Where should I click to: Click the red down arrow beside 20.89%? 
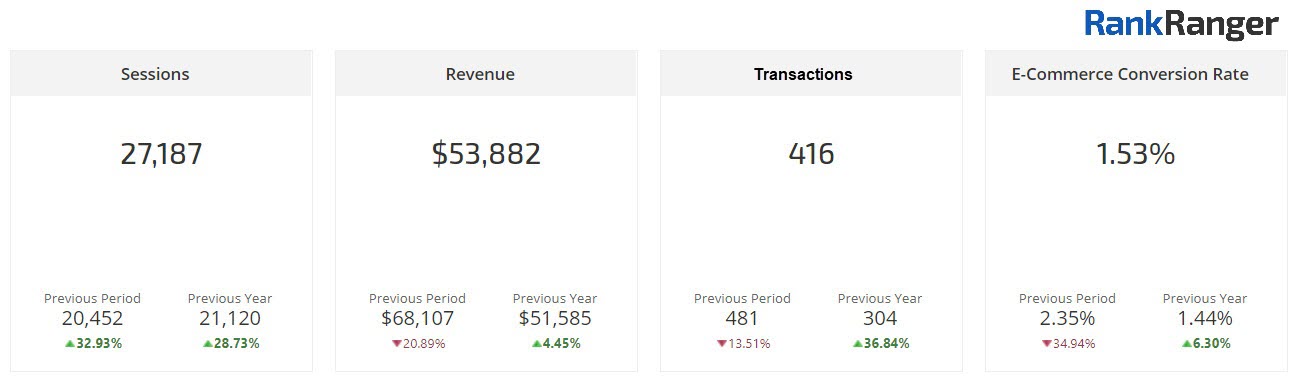pyautogui.click(x=396, y=344)
